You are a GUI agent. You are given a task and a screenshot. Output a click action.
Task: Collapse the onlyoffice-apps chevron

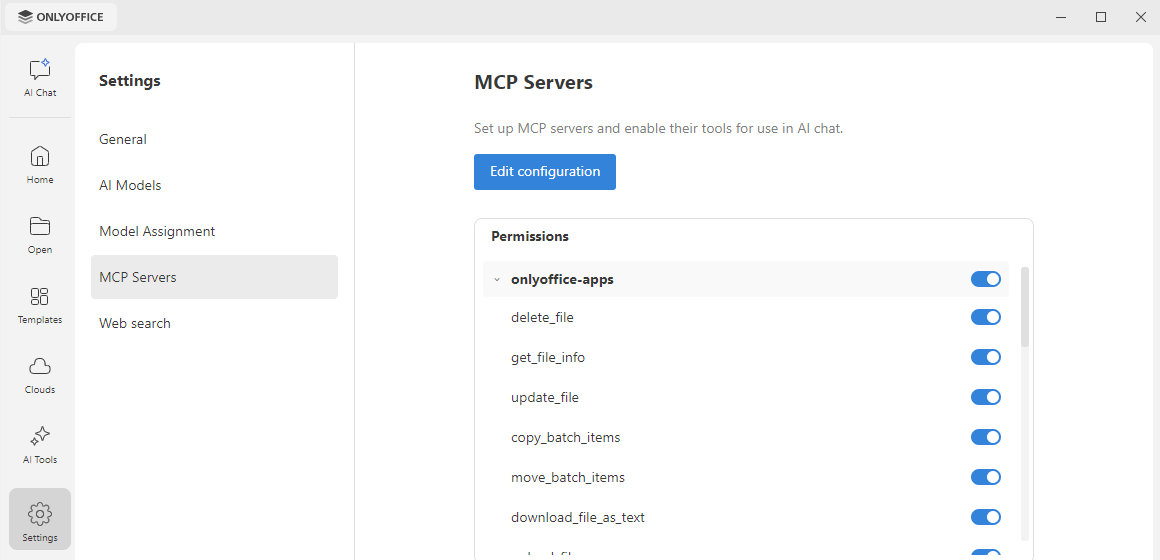click(497, 280)
